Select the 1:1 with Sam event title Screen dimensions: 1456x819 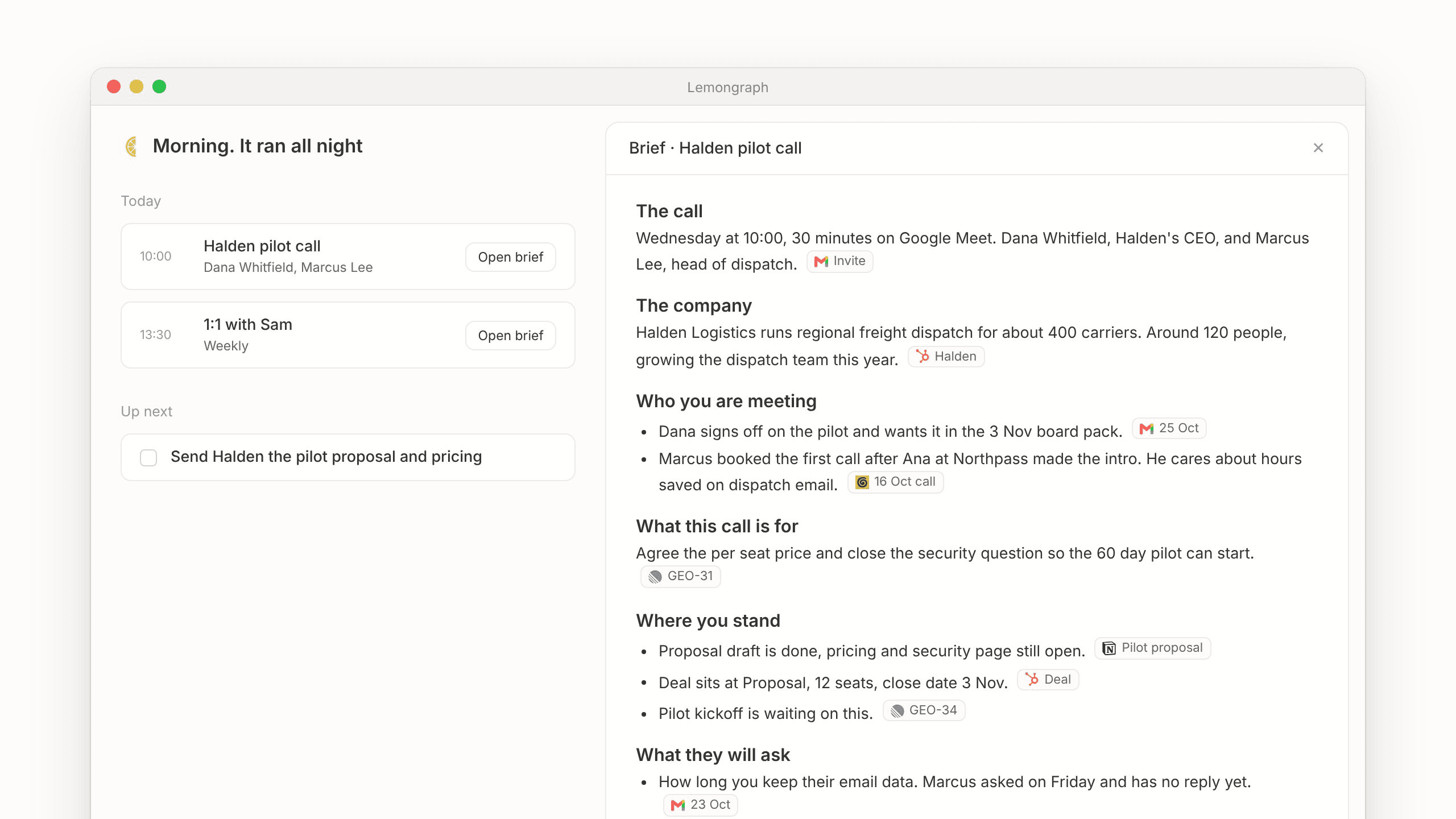(247, 324)
